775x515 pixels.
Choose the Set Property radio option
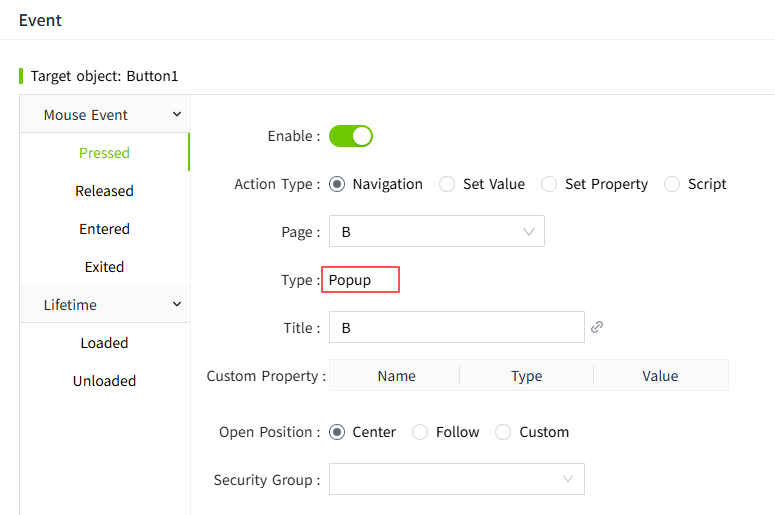point(549,184)
